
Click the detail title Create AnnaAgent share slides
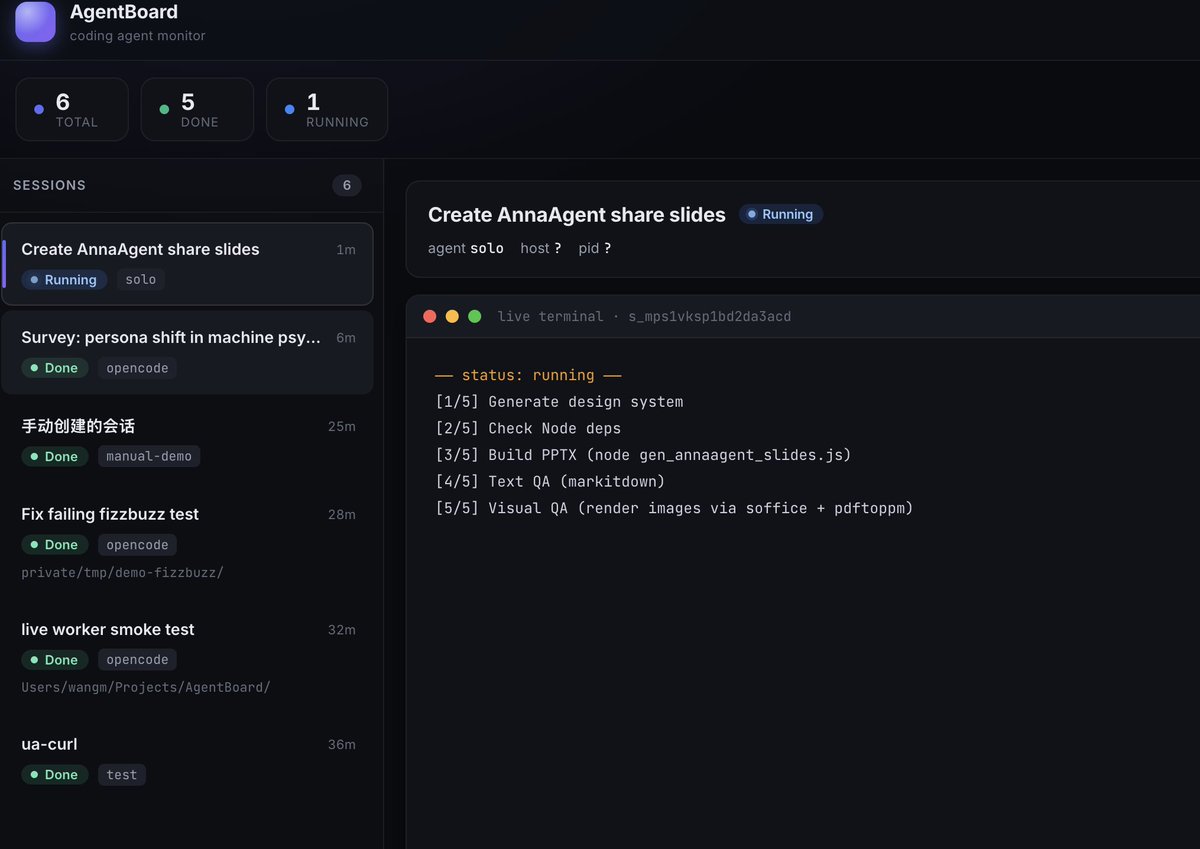pyautogui.click(x=577, y=215)
